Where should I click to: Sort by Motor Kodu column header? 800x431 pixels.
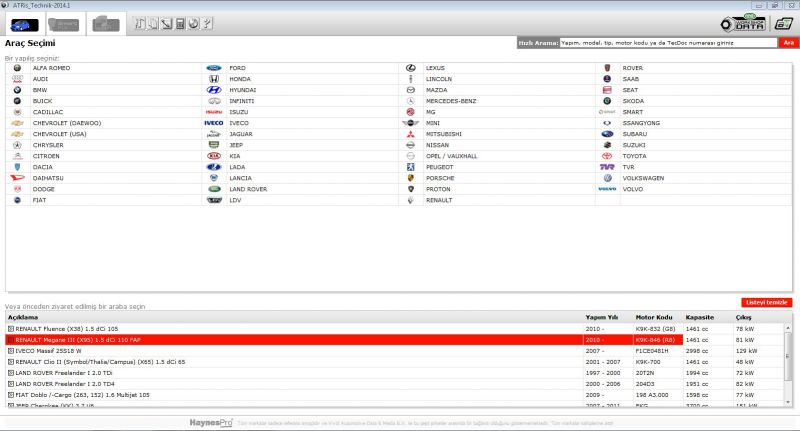pos(654,317)
